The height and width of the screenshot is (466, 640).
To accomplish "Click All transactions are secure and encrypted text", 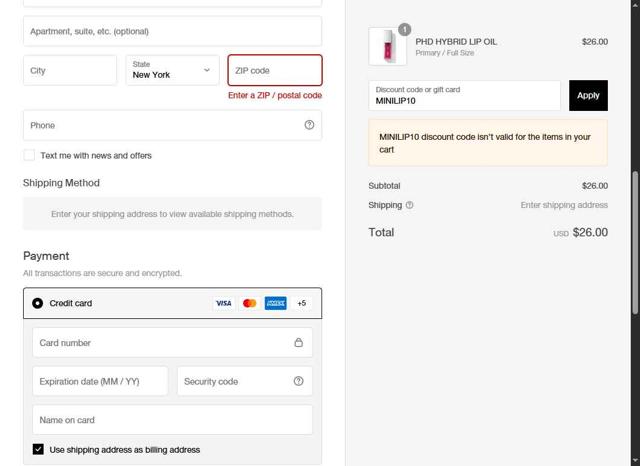I will pos(102,273).
